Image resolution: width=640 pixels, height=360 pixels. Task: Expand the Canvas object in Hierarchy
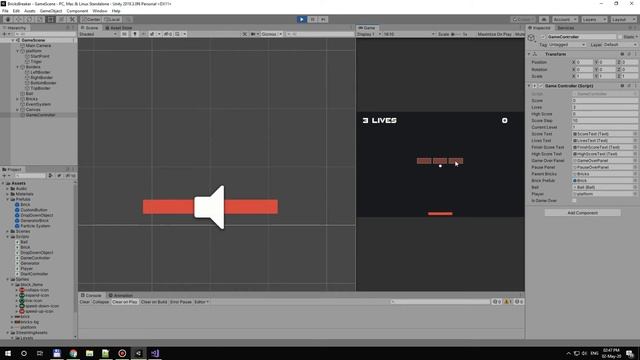pyautogui.click(x=18, y=109)
